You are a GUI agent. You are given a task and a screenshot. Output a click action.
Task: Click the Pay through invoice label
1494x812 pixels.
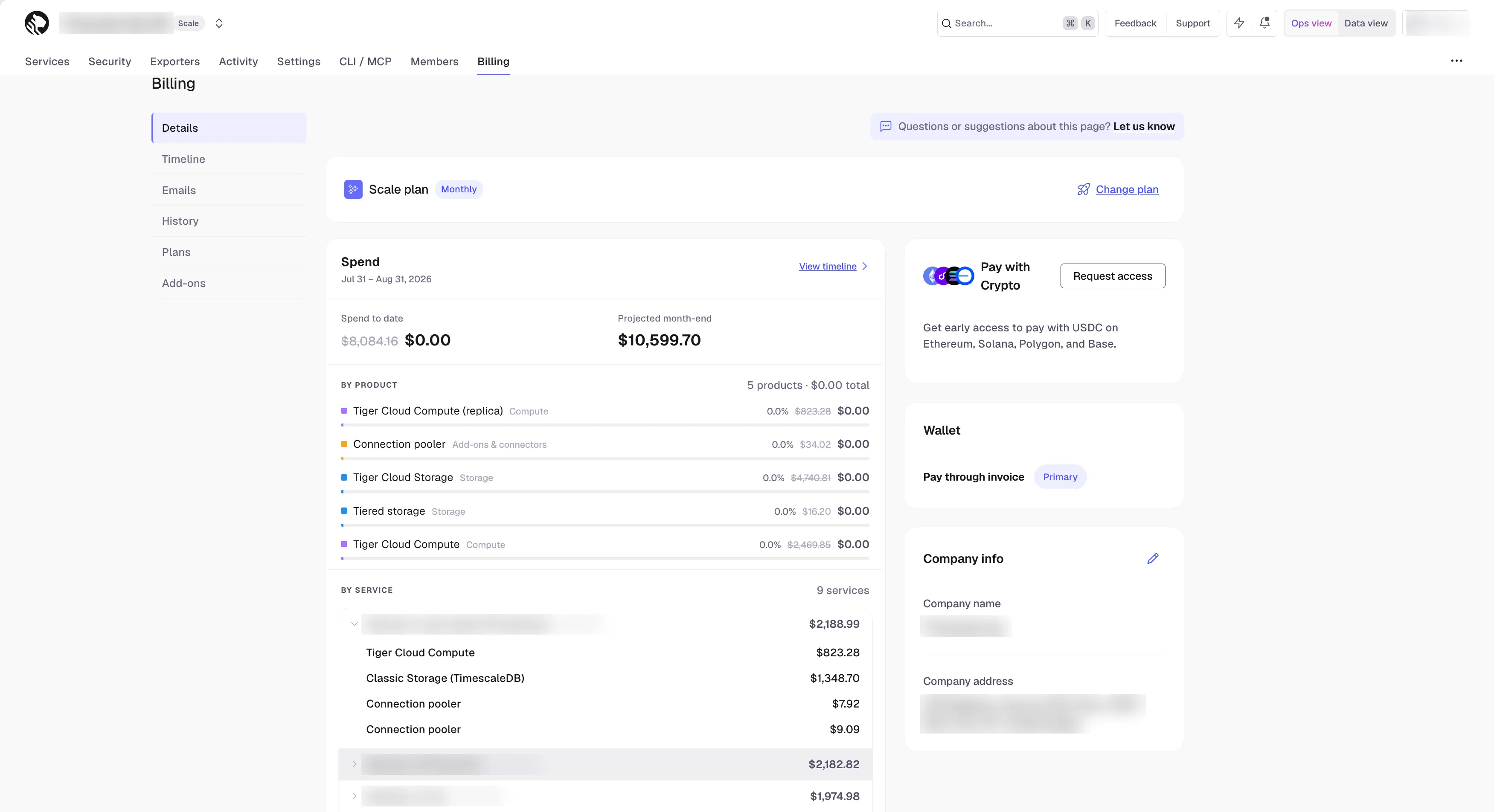973,477
